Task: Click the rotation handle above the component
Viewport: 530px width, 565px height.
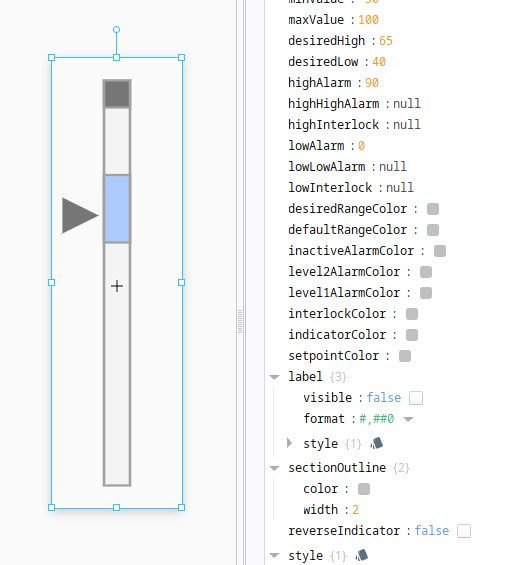Action: pos(116,30)
